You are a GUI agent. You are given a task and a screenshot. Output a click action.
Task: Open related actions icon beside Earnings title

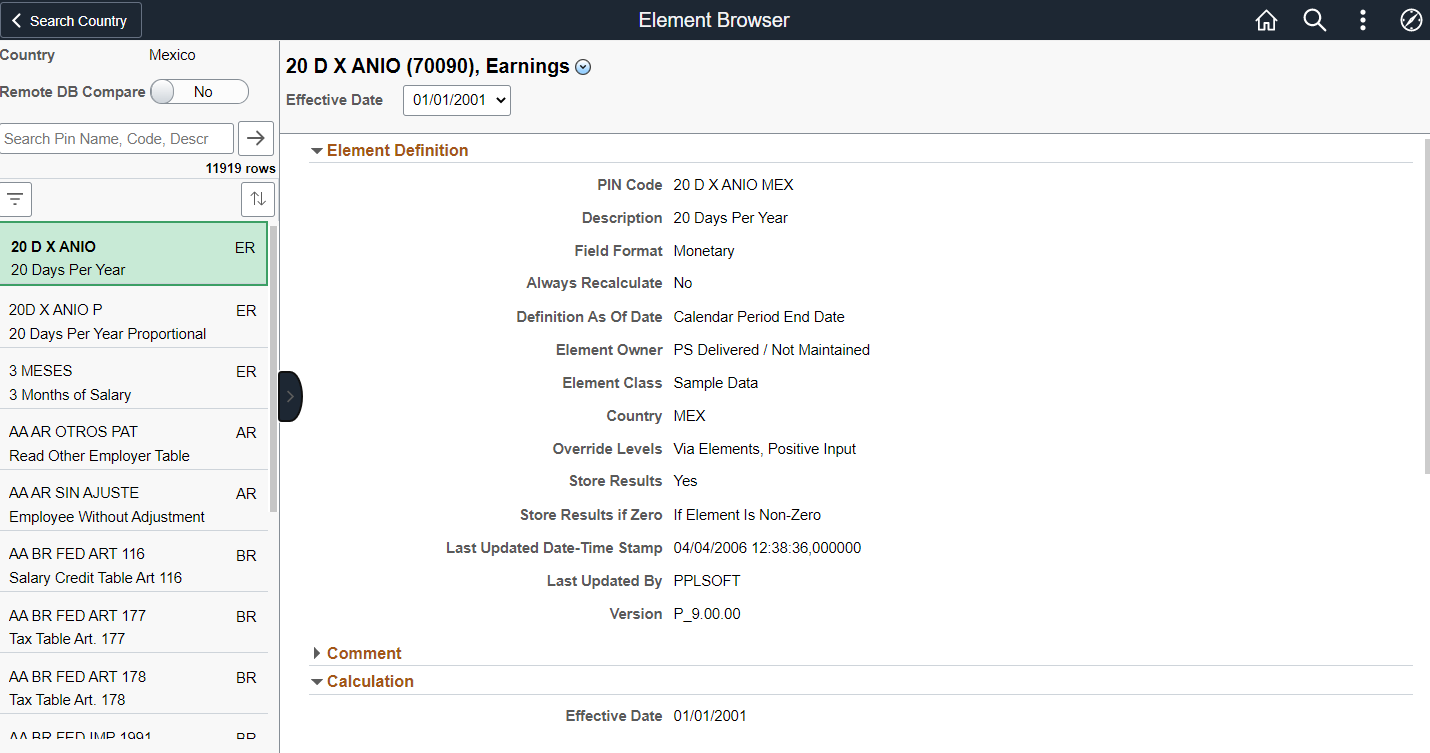pos(584,67)
